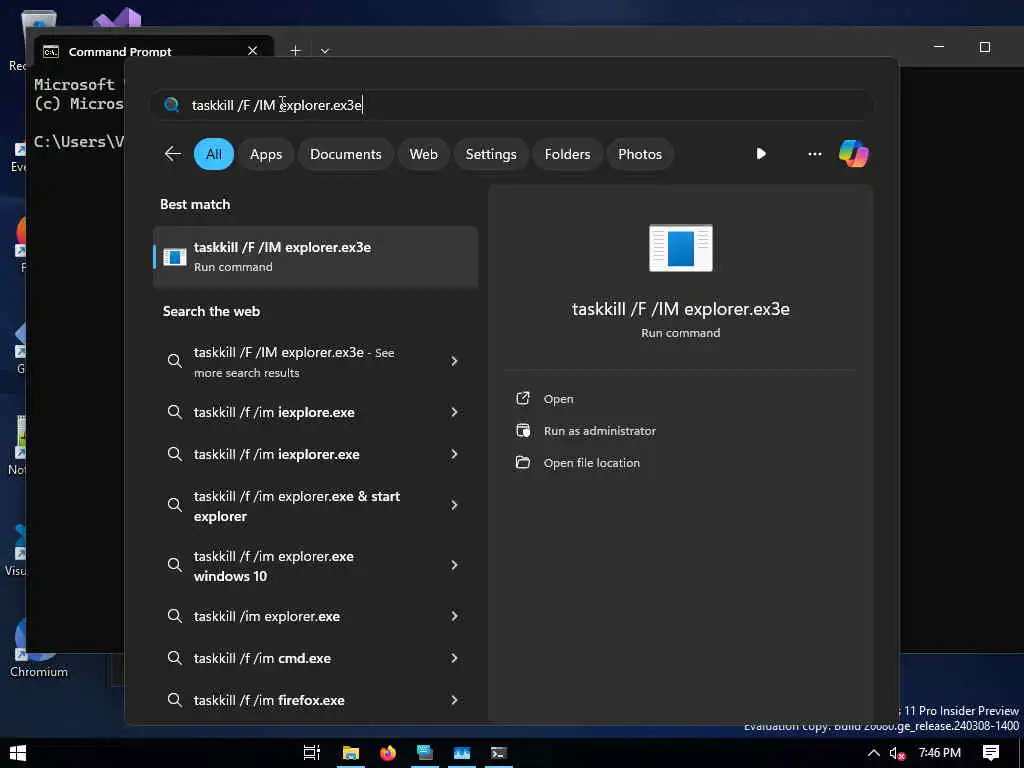Viewport: 1024px width, 768px height.
Task: Expand chevron for firefox.exe suggestion
Action: point(454,699)
